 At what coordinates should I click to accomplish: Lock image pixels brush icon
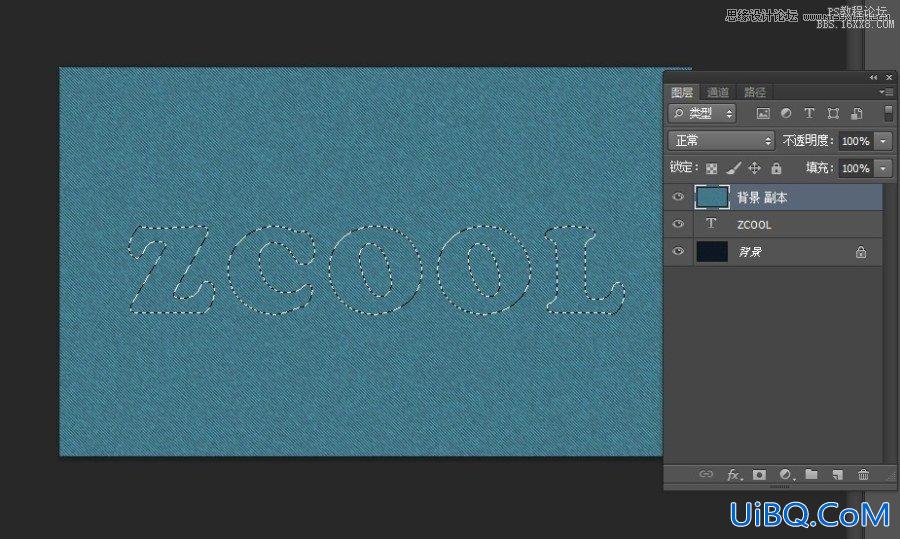click(733, 168)
